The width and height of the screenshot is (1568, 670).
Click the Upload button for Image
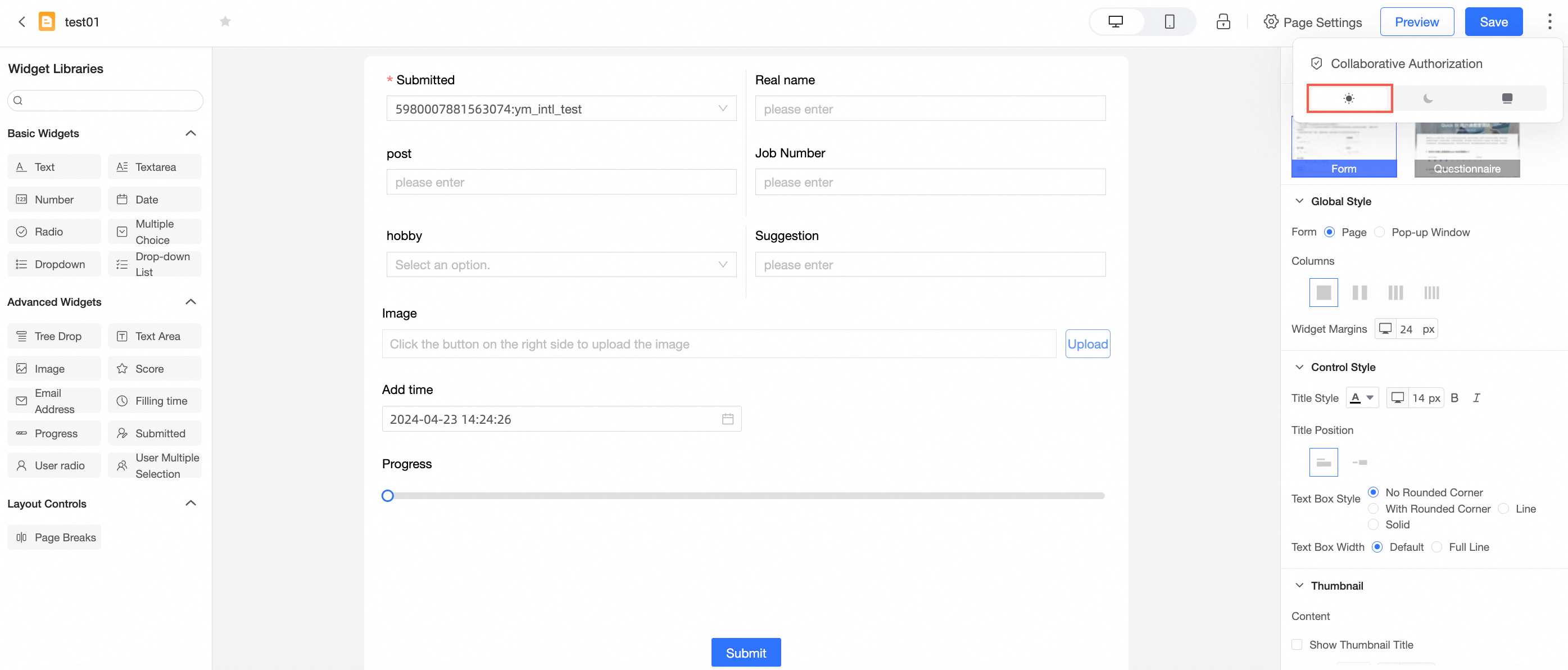tap(1087, 344)
